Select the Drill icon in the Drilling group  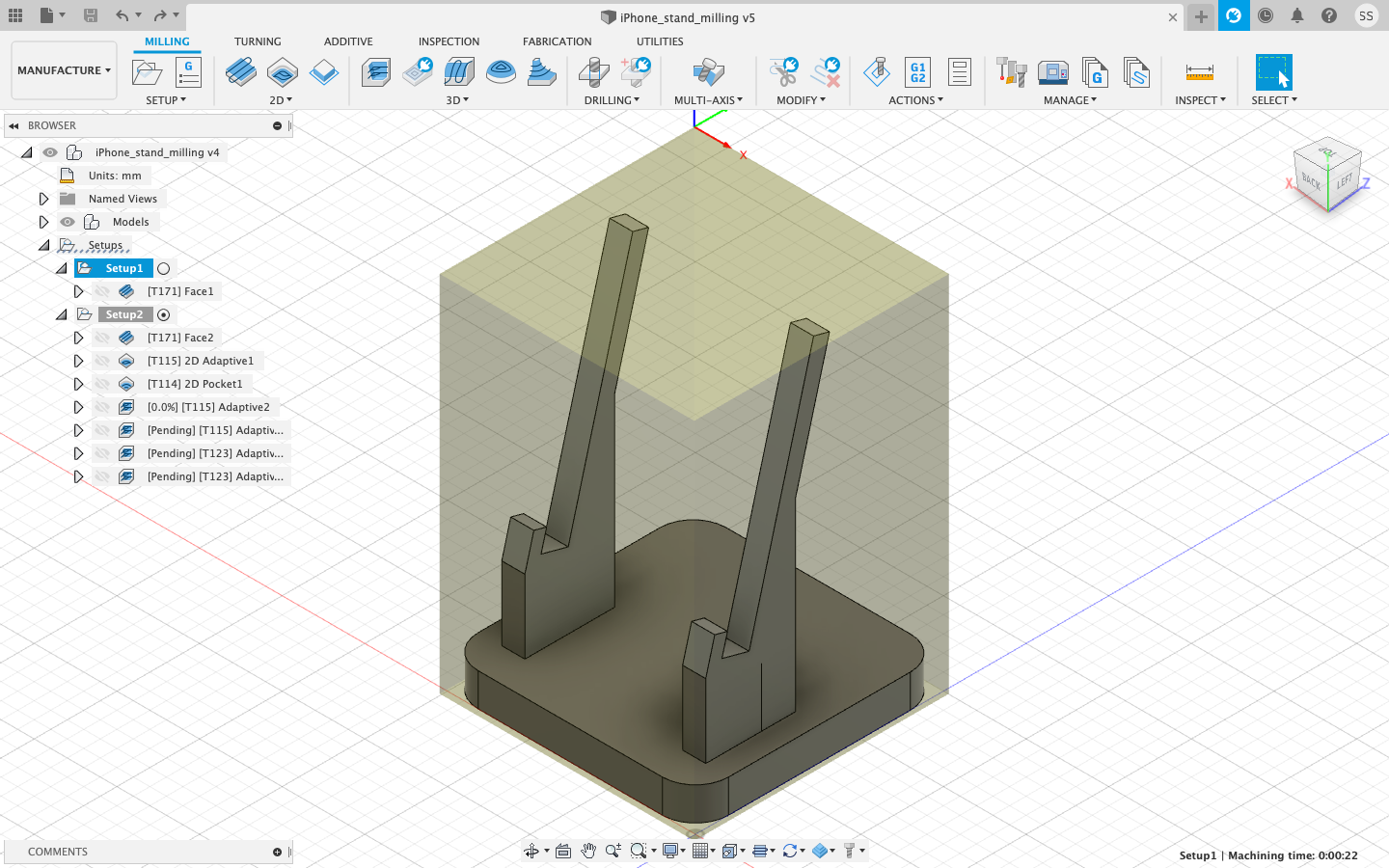coord(594,72)
